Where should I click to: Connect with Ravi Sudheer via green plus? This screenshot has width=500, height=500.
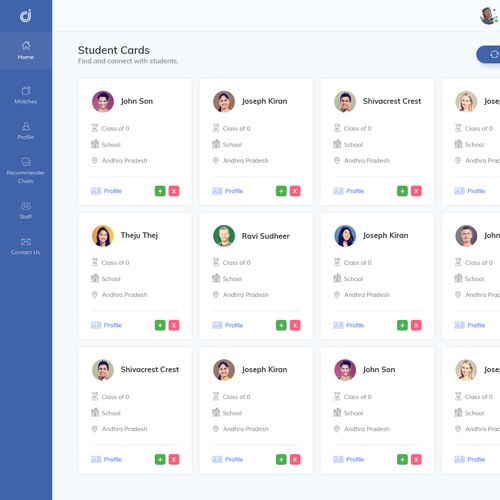pos(281,325)
